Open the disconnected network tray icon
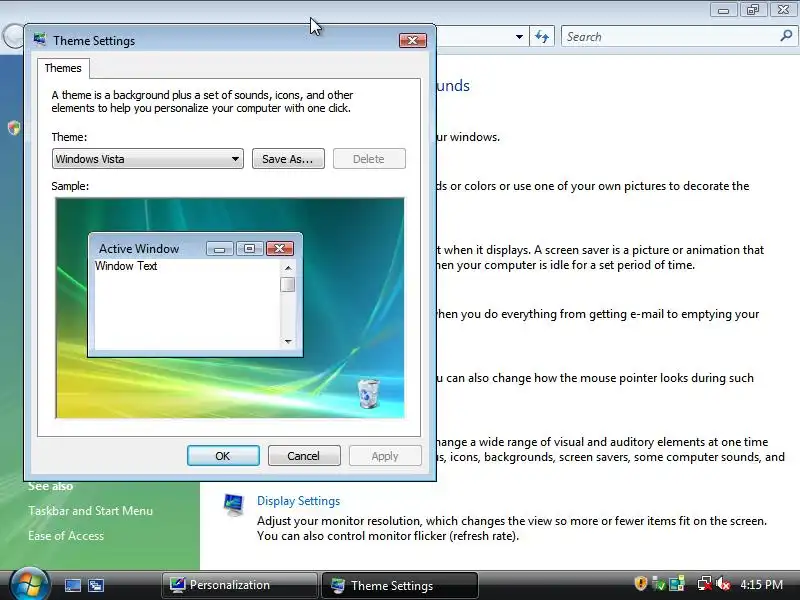This screenshot has width=800, height=600. (705, 583)
